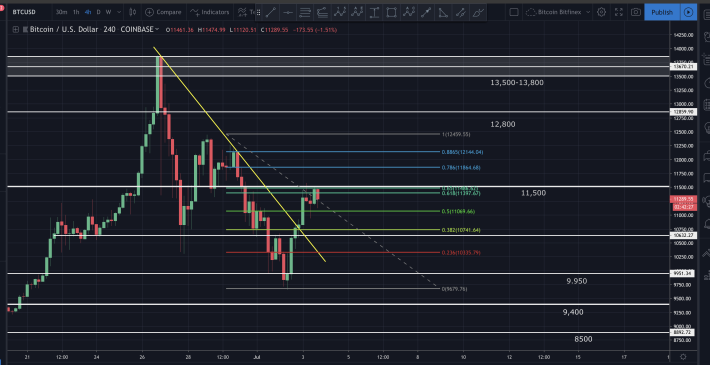Click the Publish button
The height and width of the screenshot is (365, 710).
pyautogui.click(x=662, y=12)
